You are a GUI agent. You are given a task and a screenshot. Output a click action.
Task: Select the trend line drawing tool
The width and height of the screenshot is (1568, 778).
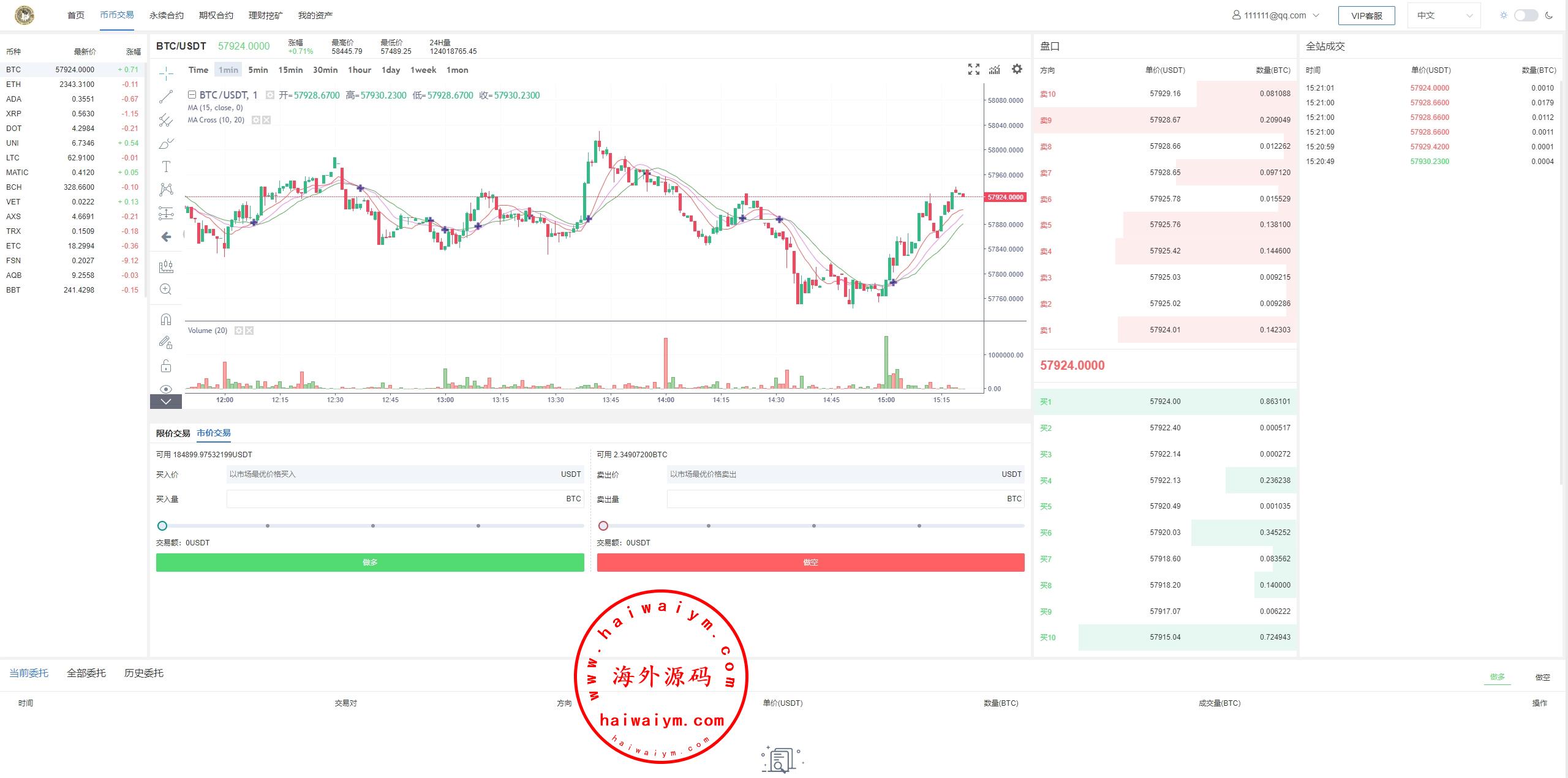tap(166, 97)
